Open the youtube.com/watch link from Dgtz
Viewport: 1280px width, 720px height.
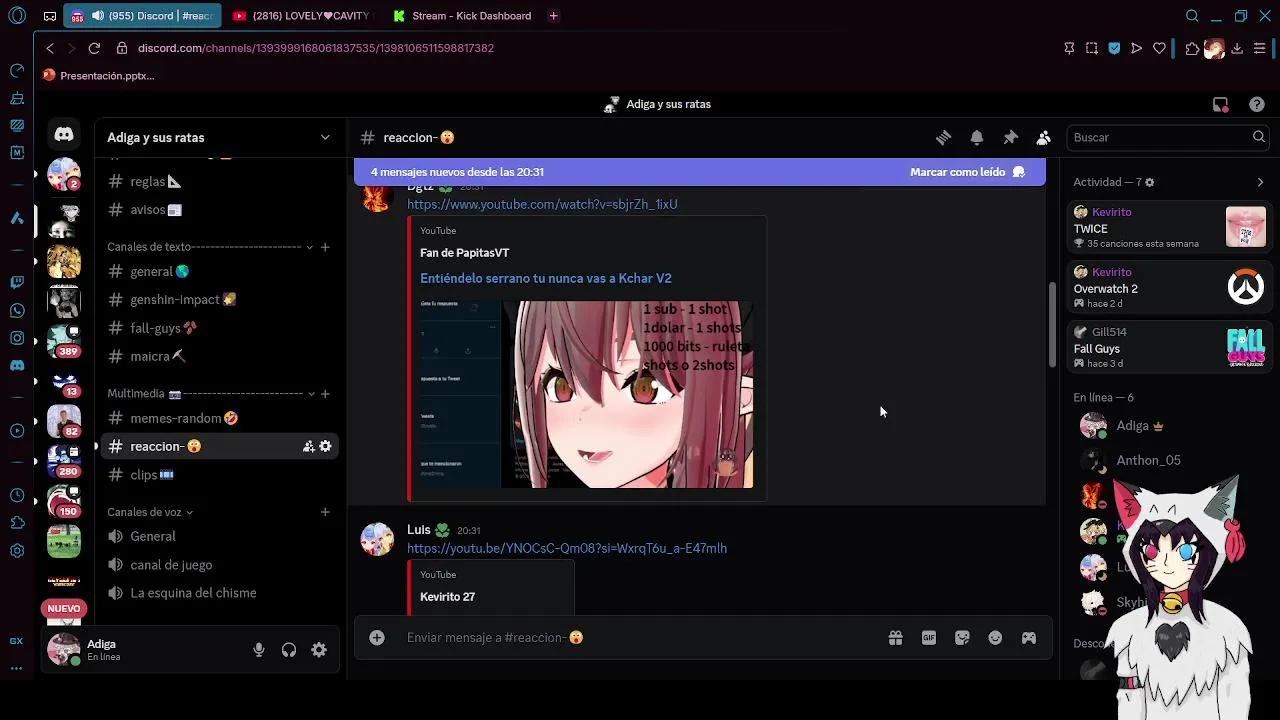click(x=542, y=204)
